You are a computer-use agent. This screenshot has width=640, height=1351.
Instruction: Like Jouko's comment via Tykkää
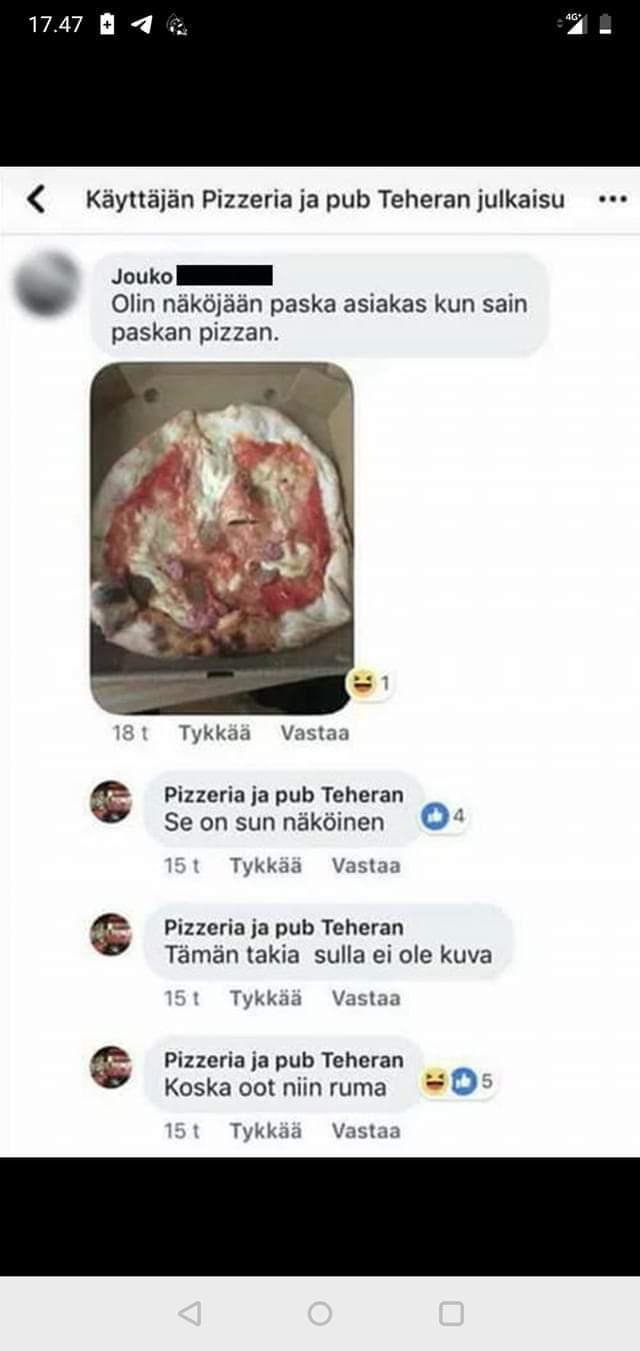click(x=215, y=733)
